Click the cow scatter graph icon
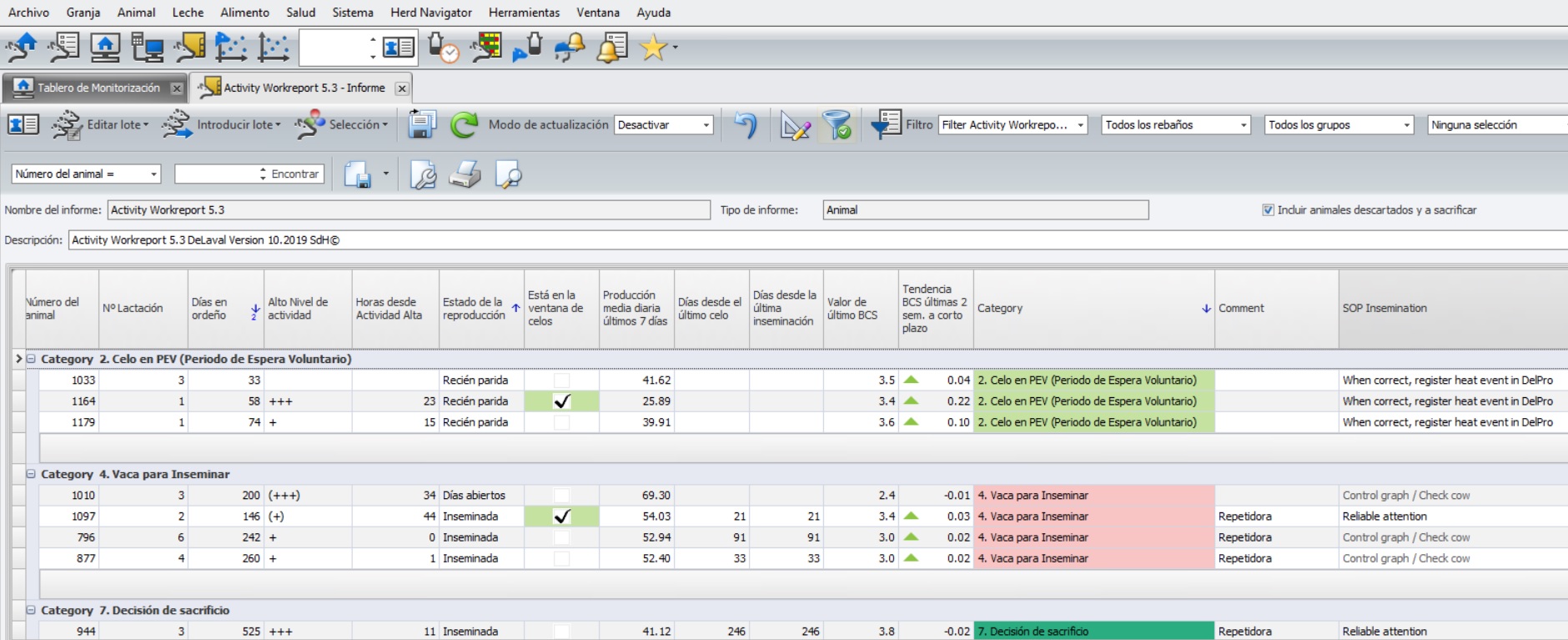Image resolution: width=1568 pixels, height=640 pixels. (x=231, y=47)
